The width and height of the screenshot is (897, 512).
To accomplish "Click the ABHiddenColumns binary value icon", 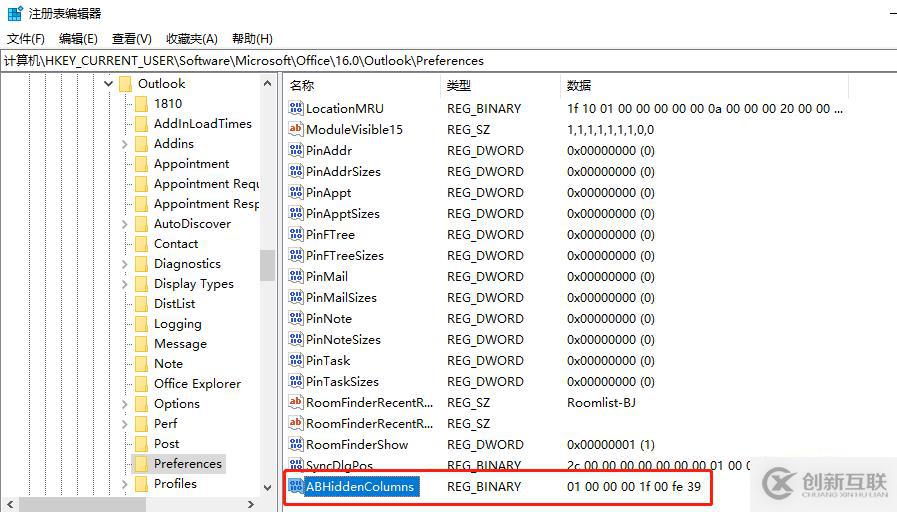I will click(x=296, y=486).
